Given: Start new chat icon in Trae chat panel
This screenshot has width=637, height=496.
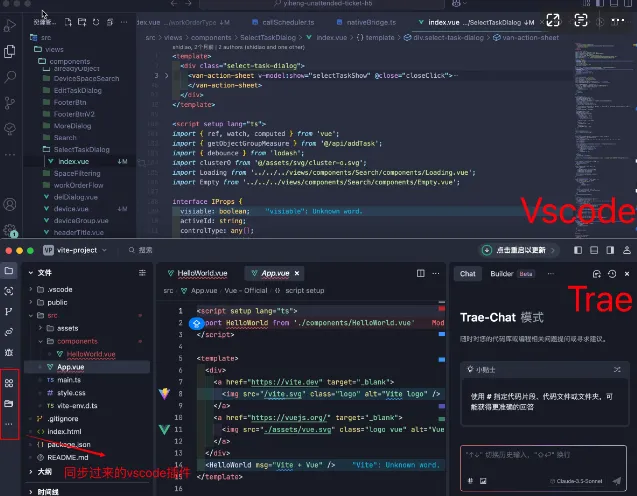Looking at the screenshot, I should point(596,274).
